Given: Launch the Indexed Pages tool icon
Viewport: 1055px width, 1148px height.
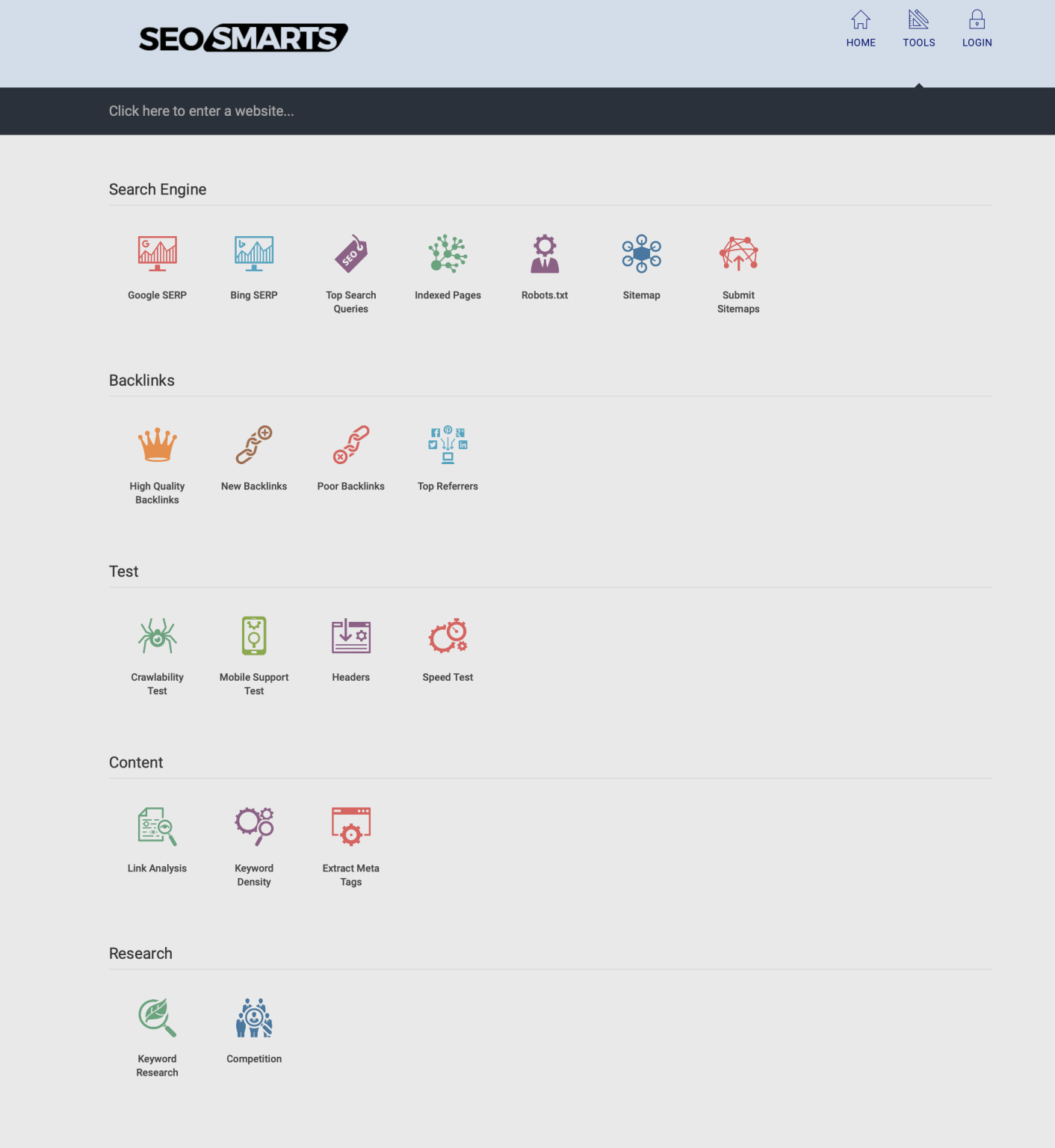Looking at the screenshot, I should pyautogui.click(x=448, y=253).
